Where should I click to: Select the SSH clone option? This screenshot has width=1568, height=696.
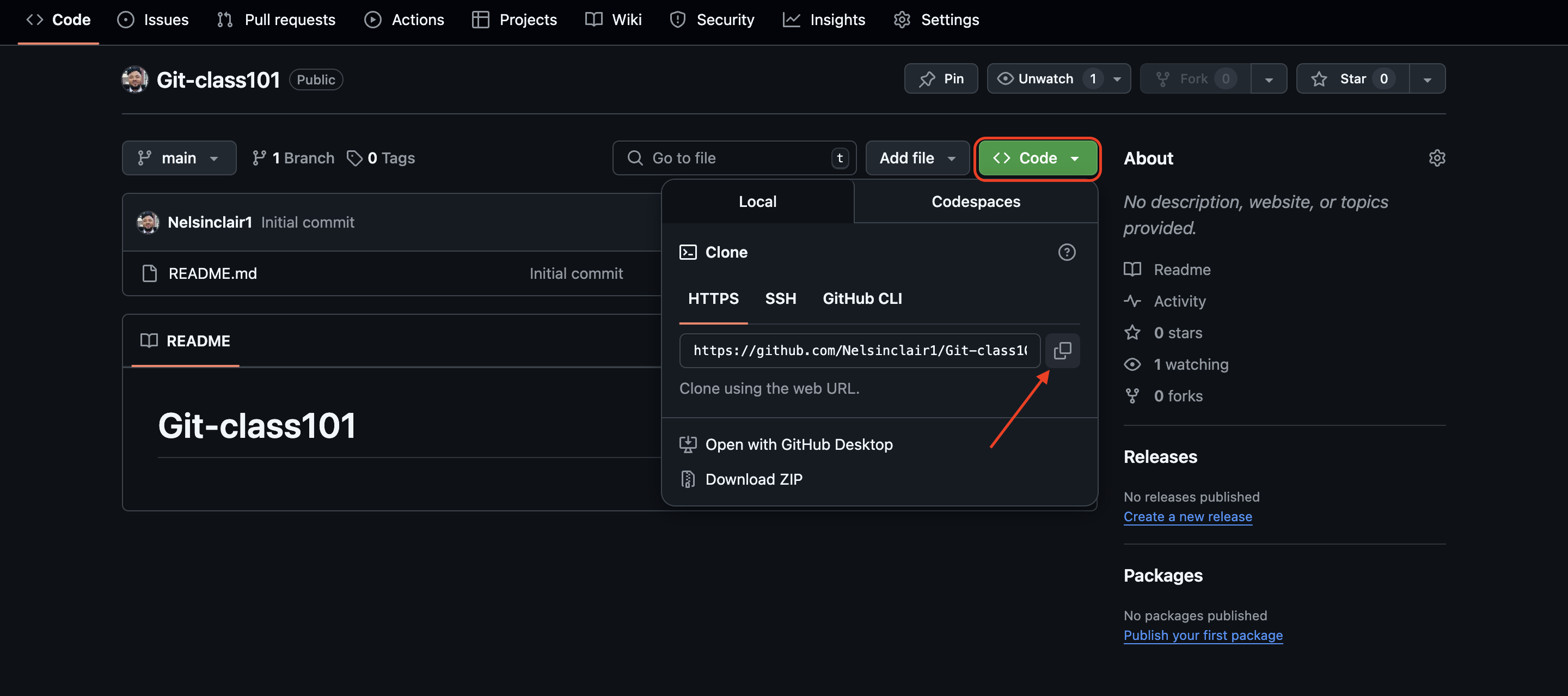(780, 298)
